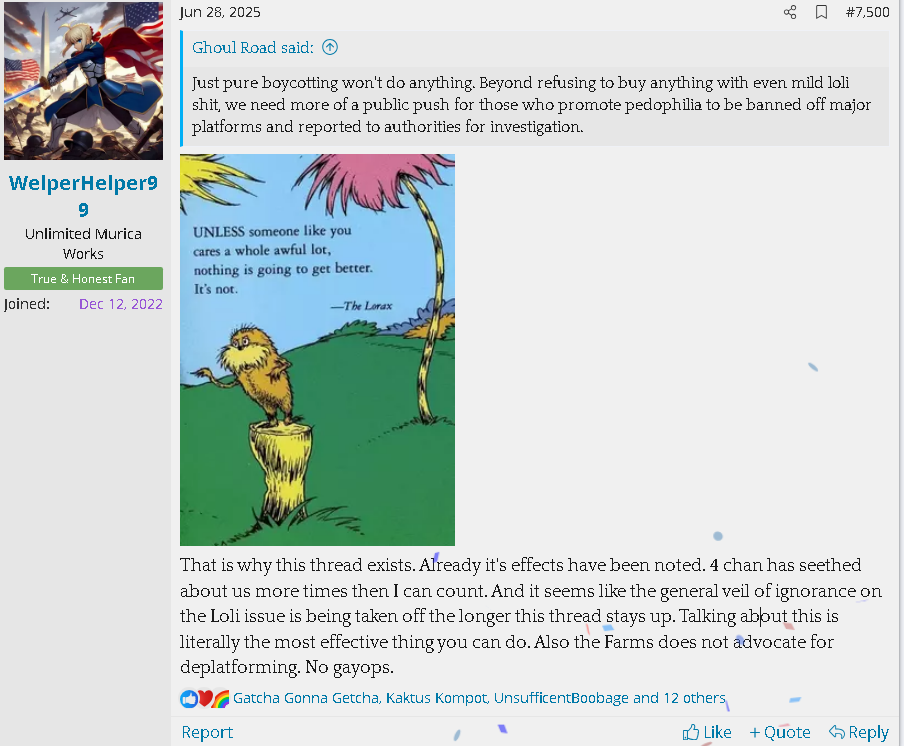Jump to the quoted post via the up-arrow icon
The width and height of the screenshot is (904, 746).
point(330,47)
